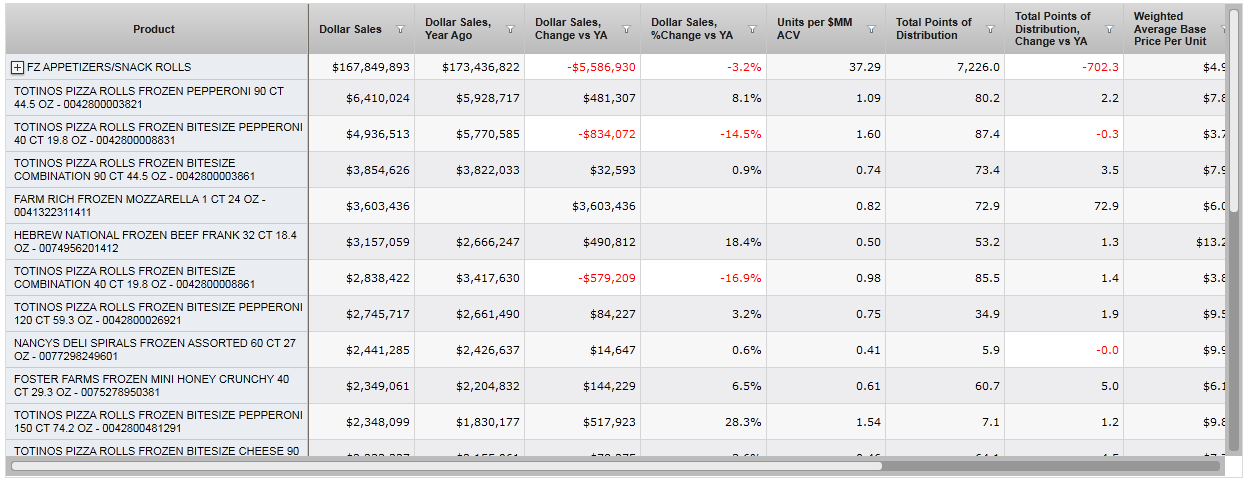Filter Total Points of Distribution, Change vs YA
The image size is (1246, 478).
coord(1109,30)
